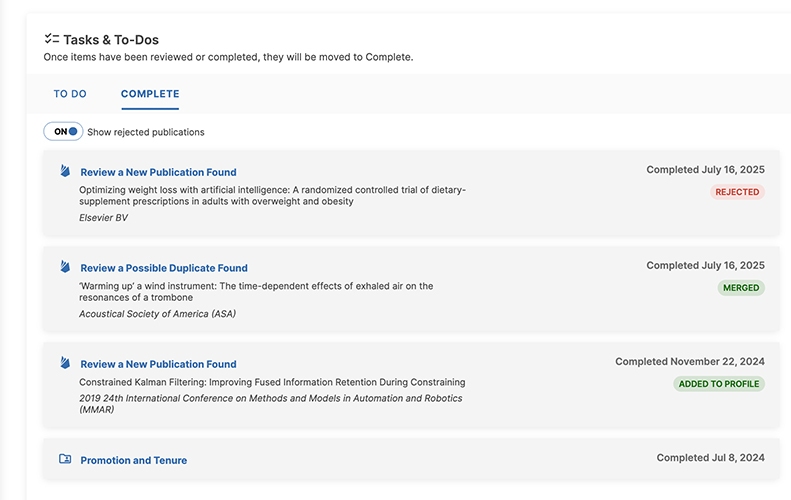Screen dimensions: 791x500
Task: Click the Promotion and Tenure folder icon
Action: point(65,459)
